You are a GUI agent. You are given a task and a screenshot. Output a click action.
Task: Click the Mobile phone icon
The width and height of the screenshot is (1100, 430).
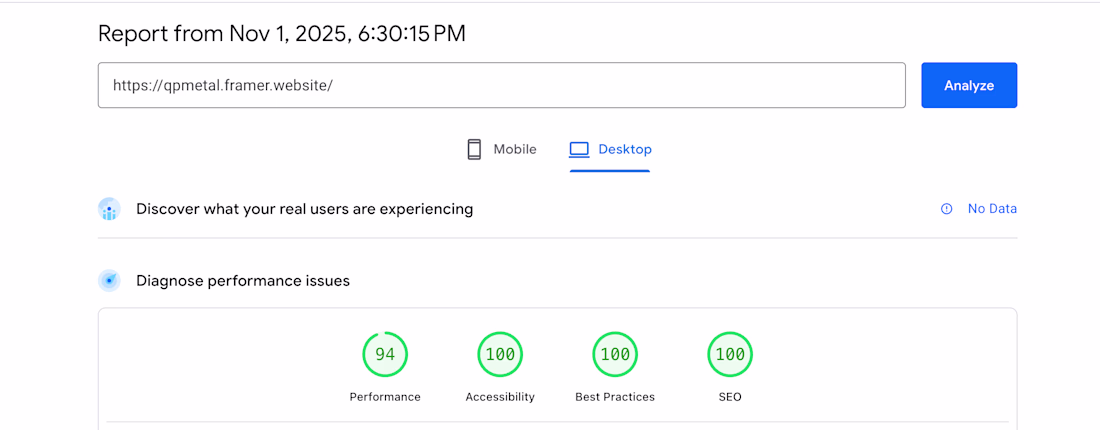[474, 150]
